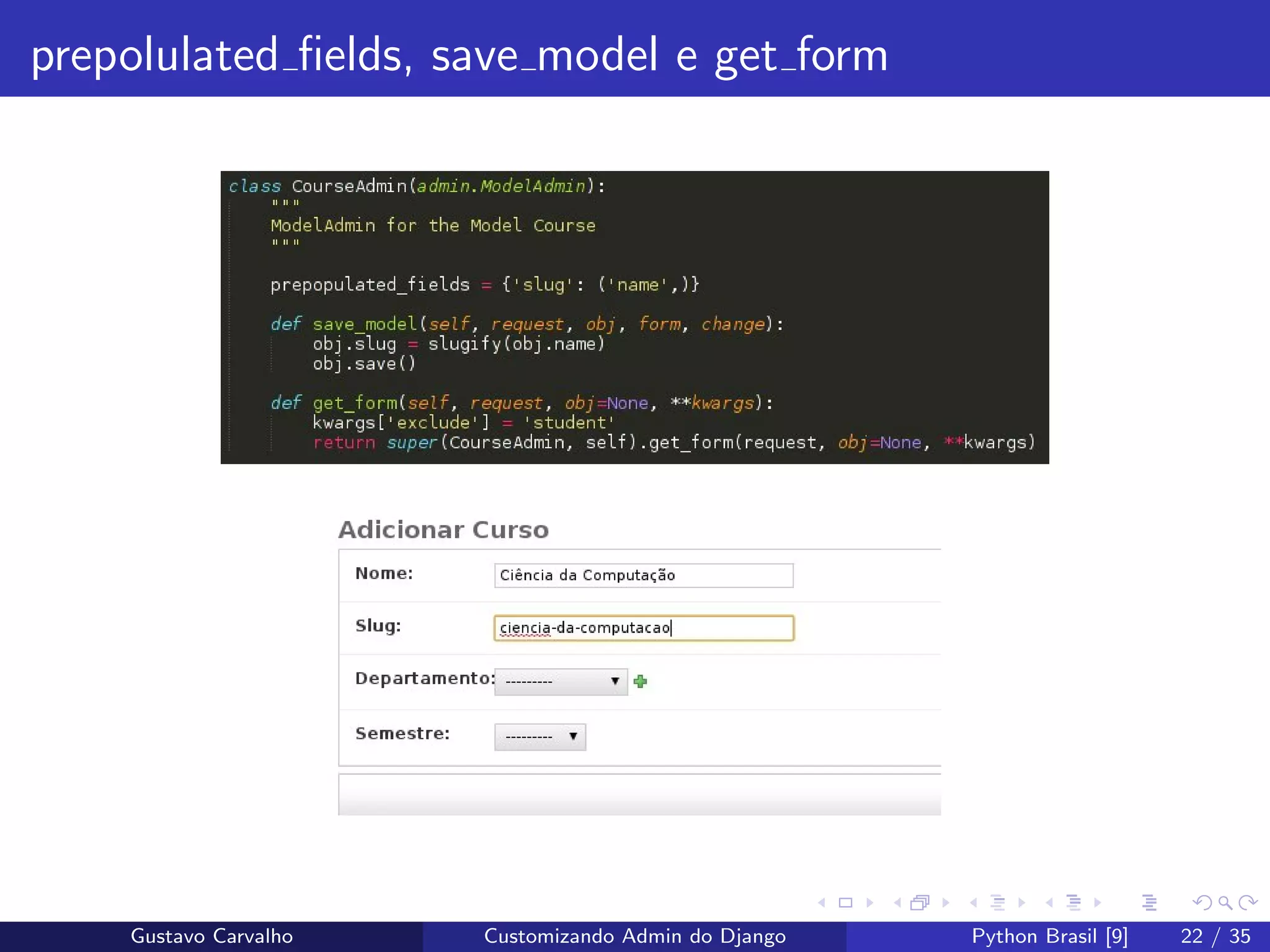Click the kwargs['exclude'] = 'student' line
The height and width of the screenshot is (952, 1270).
click(463, 423)
